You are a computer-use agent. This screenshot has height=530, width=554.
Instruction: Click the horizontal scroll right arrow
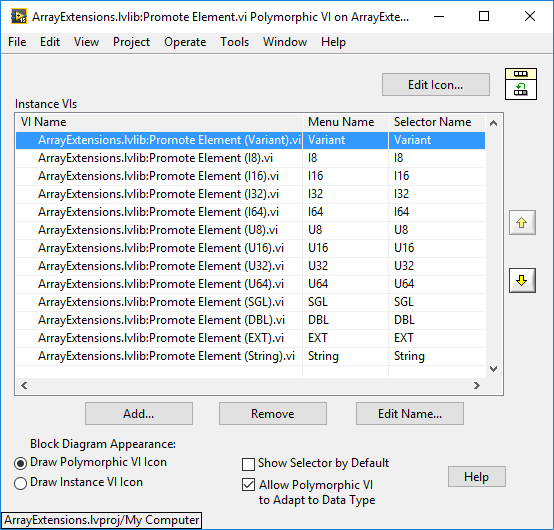click(x=477, y=385)
